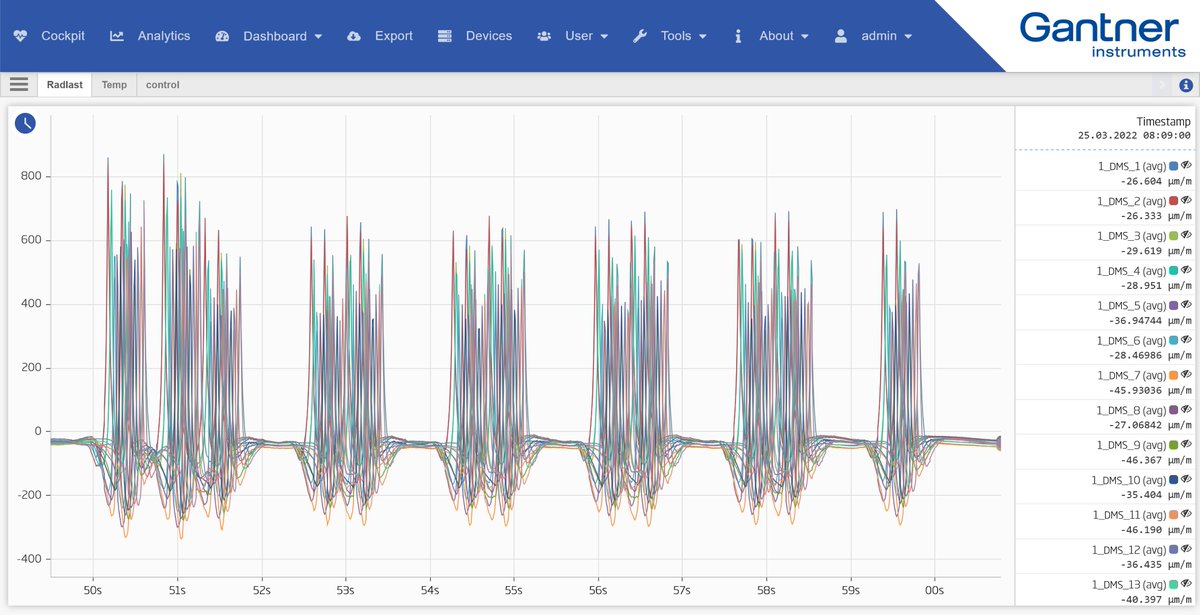Click the value -45.93036 µm/m
Image resolution: width=1200 pixels, height=615 pixels.
(x=1149, y=391)
